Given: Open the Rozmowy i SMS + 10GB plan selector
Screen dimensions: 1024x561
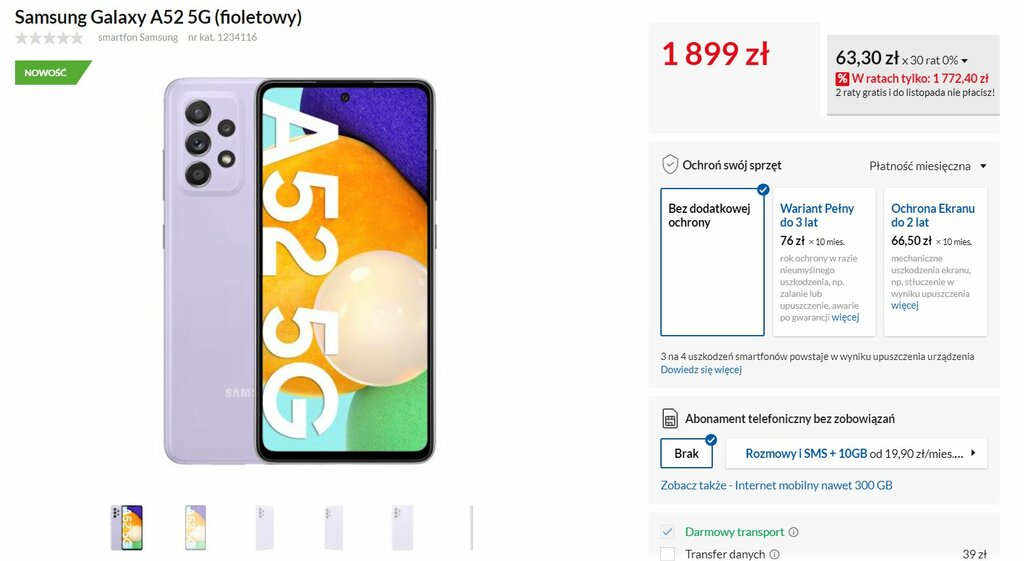Looking at the screenshot, I should point(856,453).
